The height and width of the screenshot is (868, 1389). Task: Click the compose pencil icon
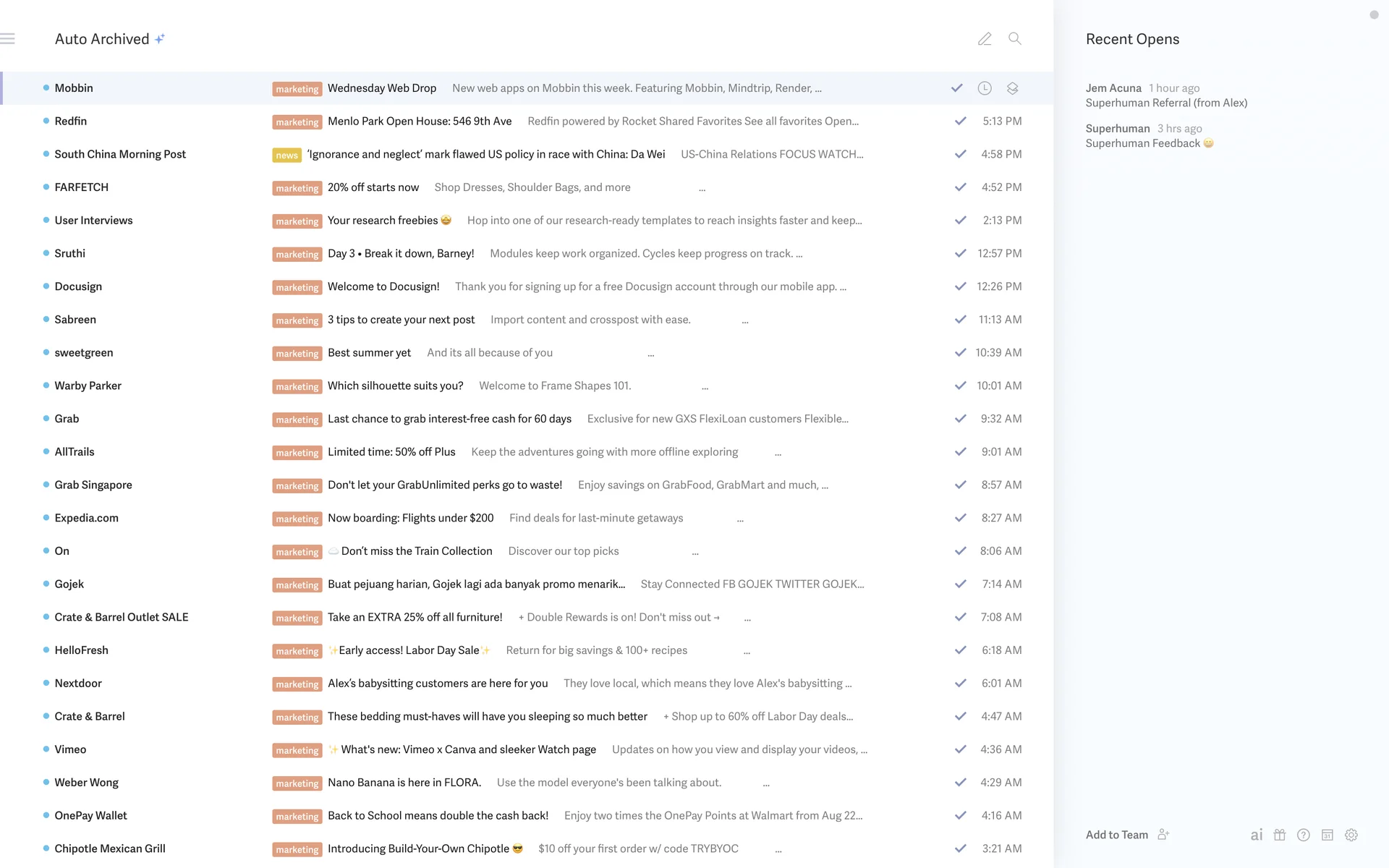[985, 39]
